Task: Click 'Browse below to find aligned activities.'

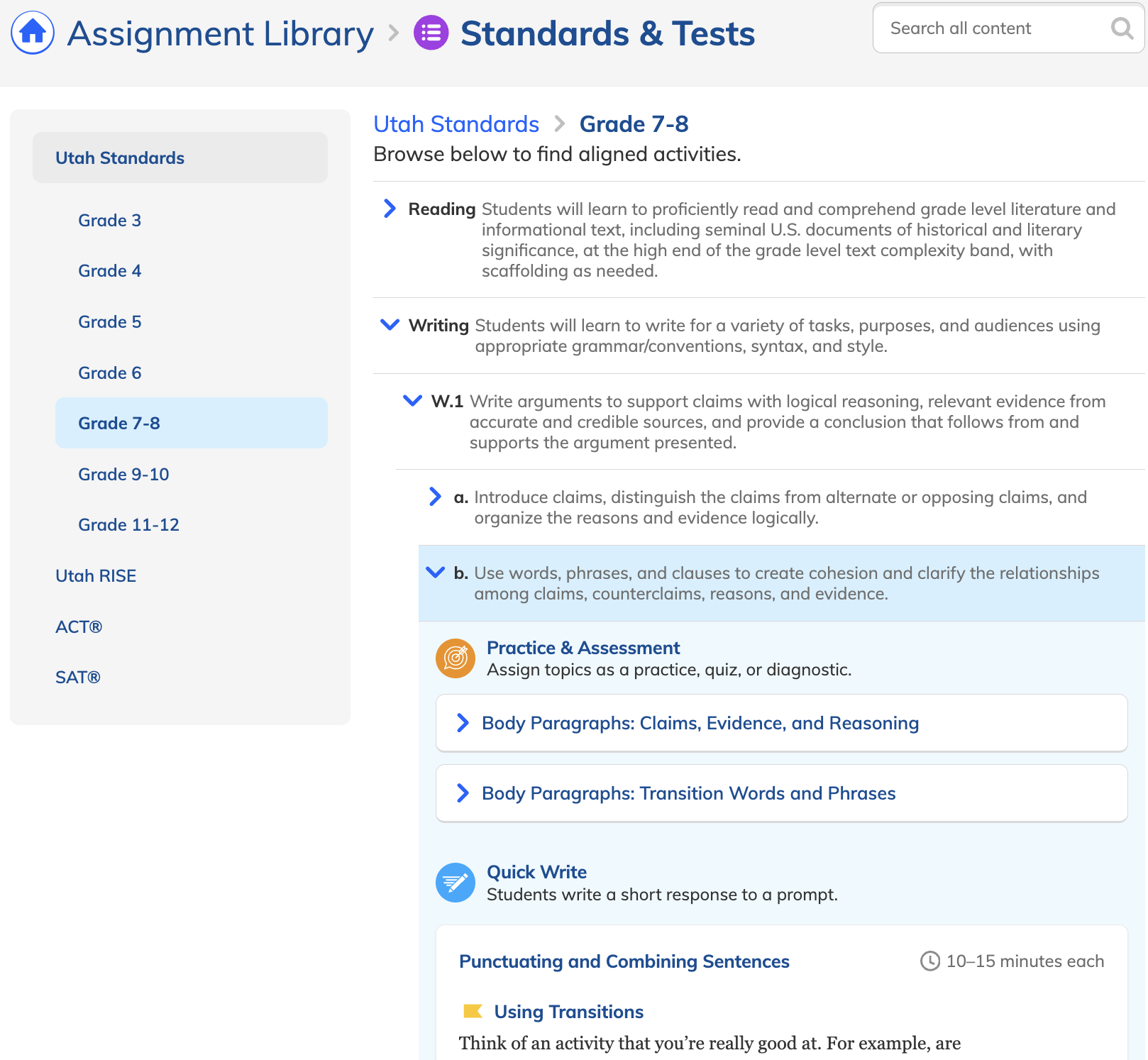Action: pos(557,154)
